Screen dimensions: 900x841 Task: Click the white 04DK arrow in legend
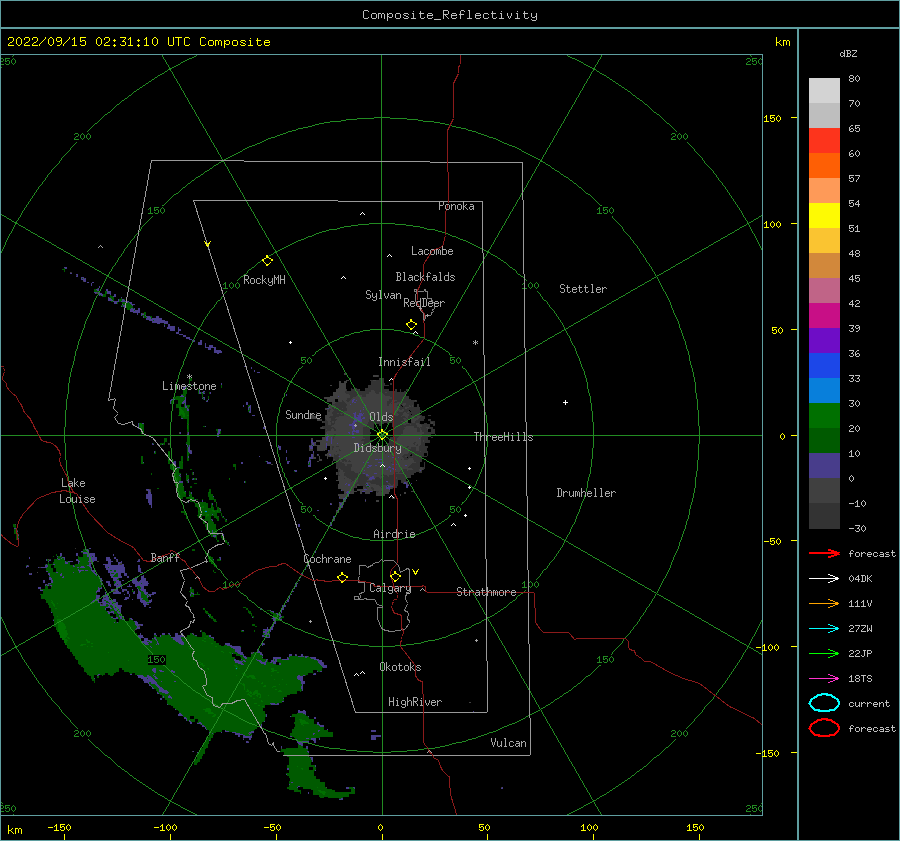pyautogui.click(x=824, y=578)
